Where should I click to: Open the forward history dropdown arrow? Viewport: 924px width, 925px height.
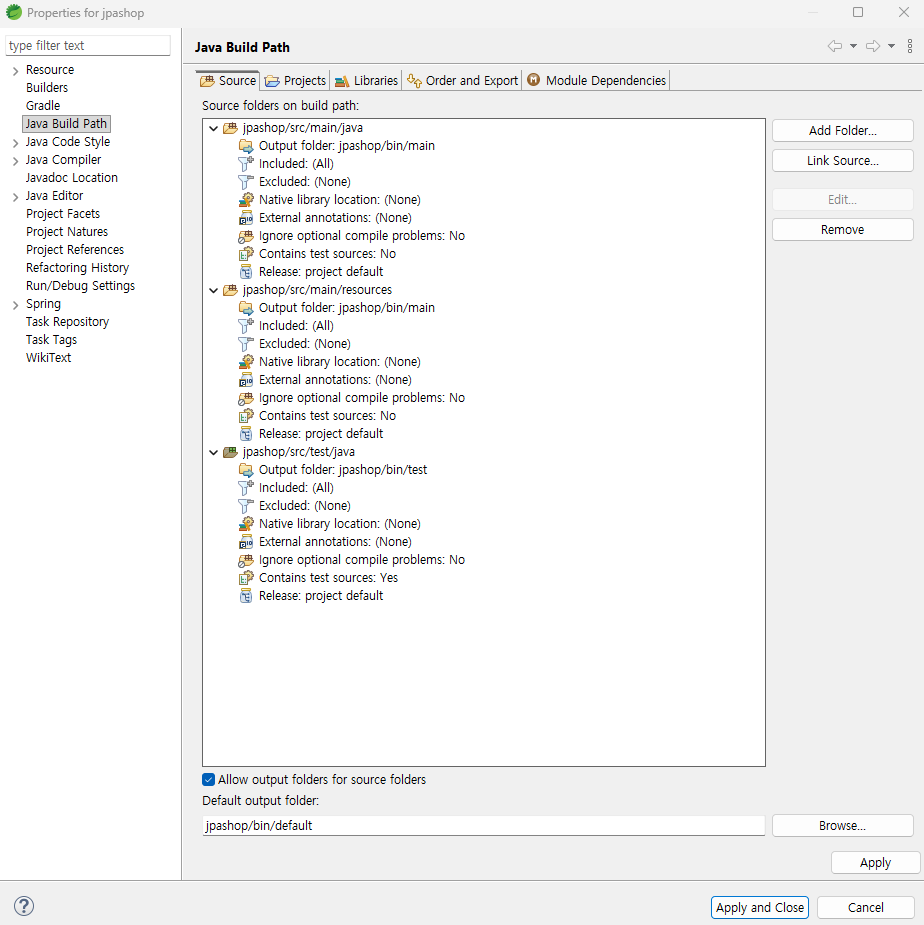[892, 46]
